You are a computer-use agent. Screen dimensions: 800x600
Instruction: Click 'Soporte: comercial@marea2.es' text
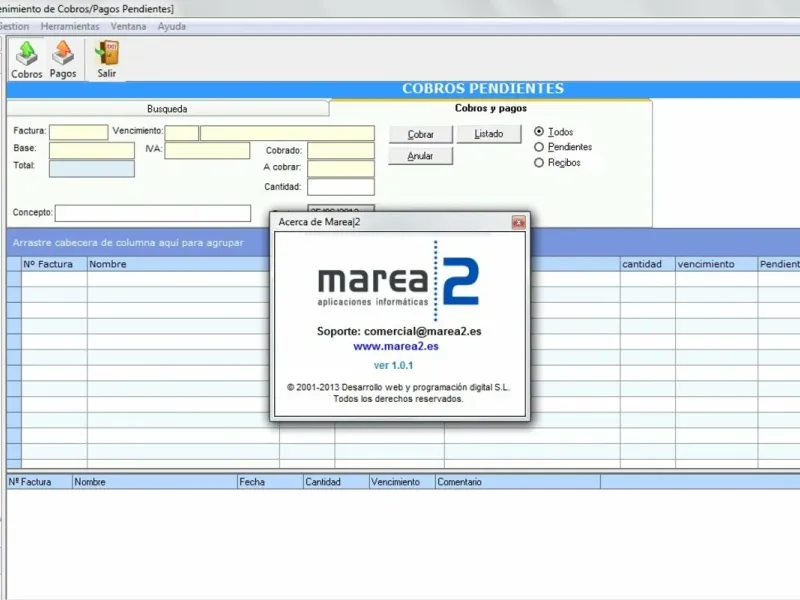click(x=399, y=332)
